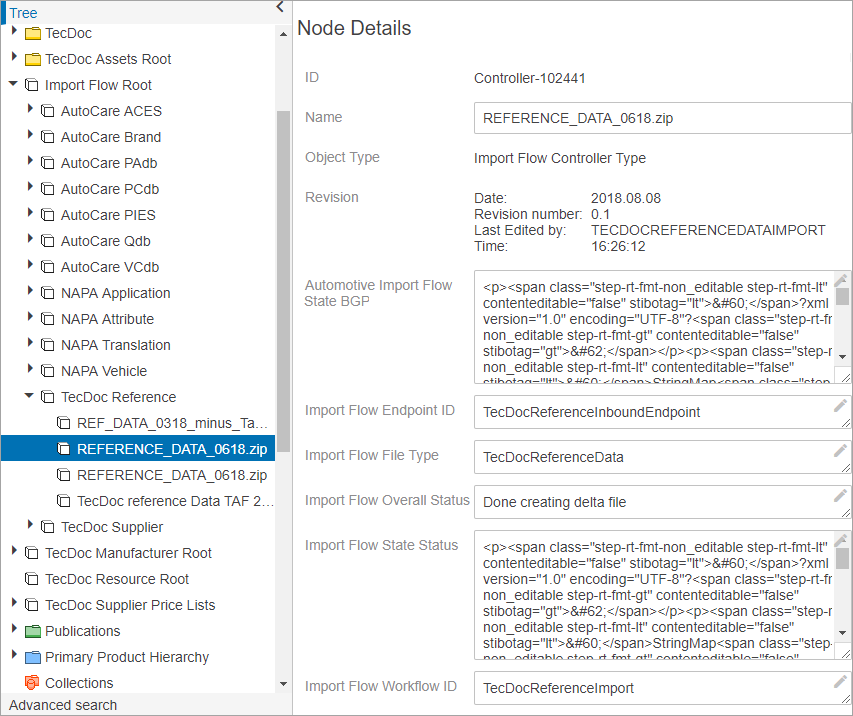
Task: Collapse the Tree panel with chevron
Action: pyautogui.click(x=280, y=7)
